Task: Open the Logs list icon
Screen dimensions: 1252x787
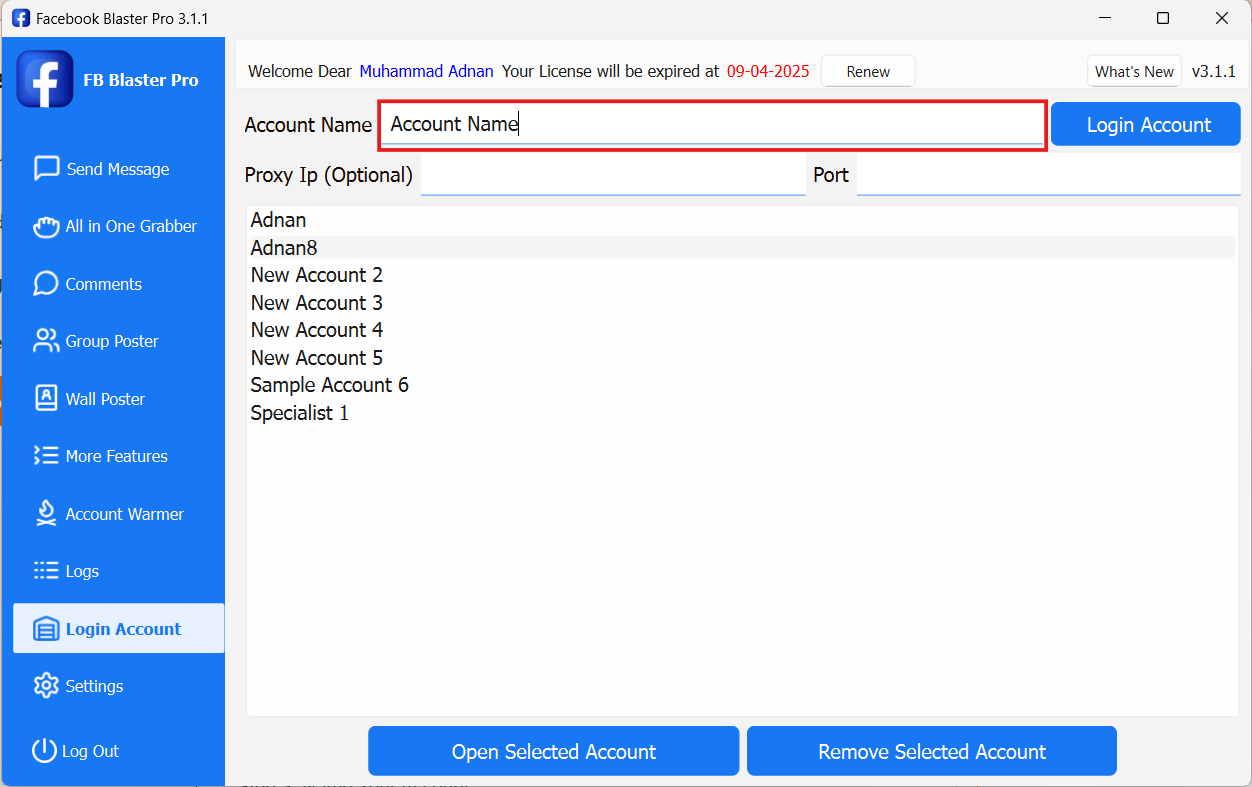Action: [x=46, y=571]
